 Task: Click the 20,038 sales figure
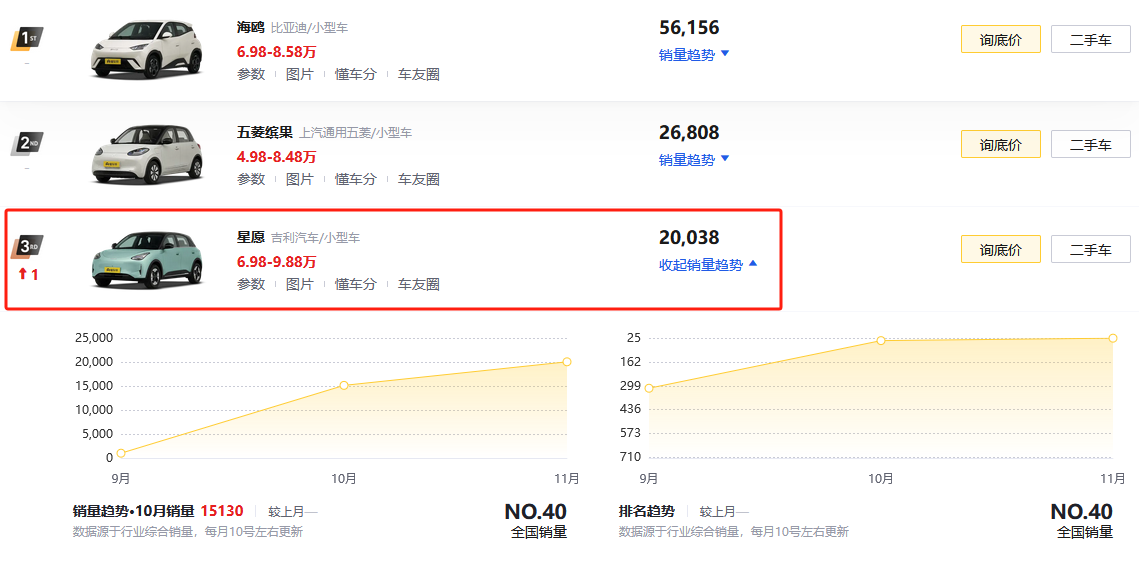click(x=689, y=238)
